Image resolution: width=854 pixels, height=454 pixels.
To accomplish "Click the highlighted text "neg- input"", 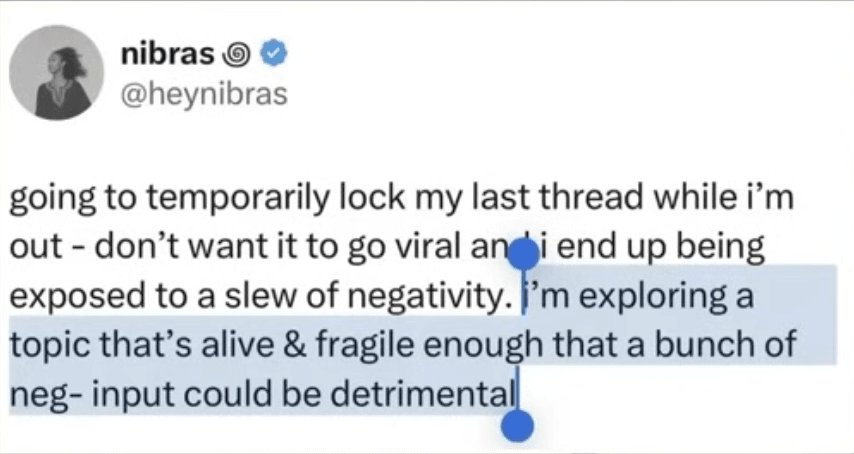I will pyautogui.click(x=92, y=394).
